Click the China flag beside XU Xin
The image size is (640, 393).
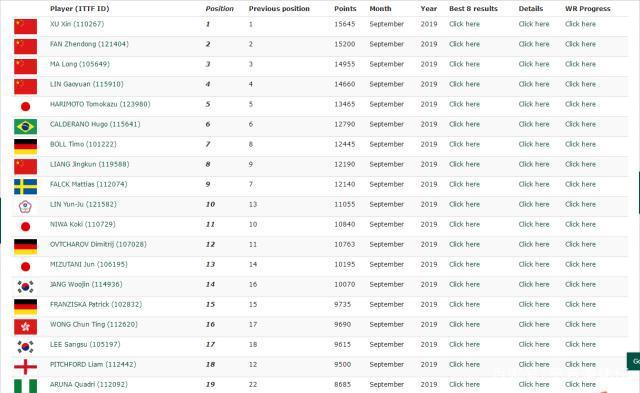click(25, 27)
